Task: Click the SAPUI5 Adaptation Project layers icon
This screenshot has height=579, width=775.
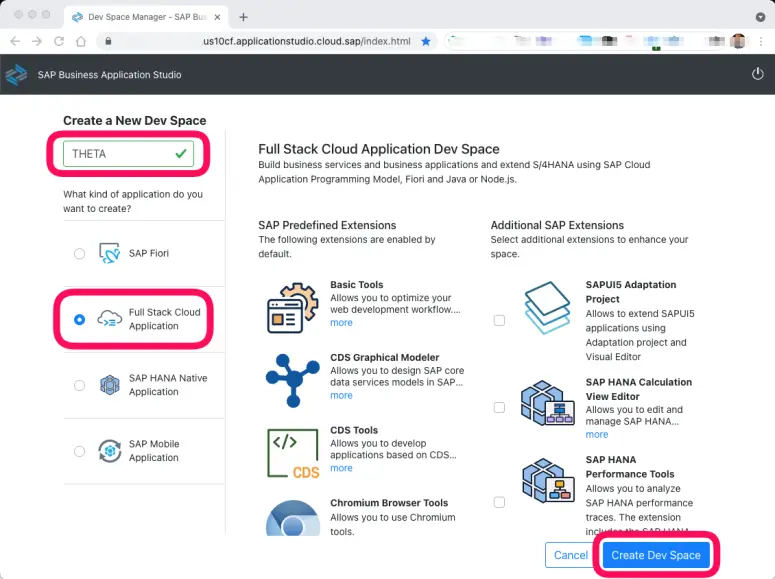Action: point(548,308)
